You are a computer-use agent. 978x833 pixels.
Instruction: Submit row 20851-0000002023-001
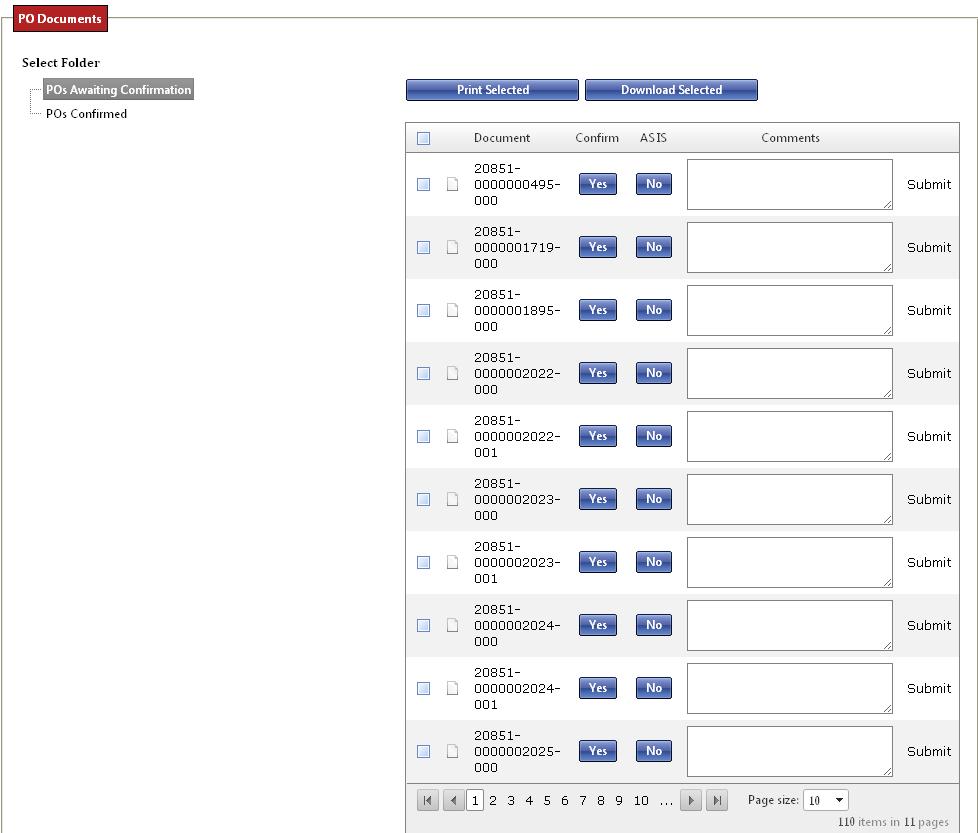[929, 562]
